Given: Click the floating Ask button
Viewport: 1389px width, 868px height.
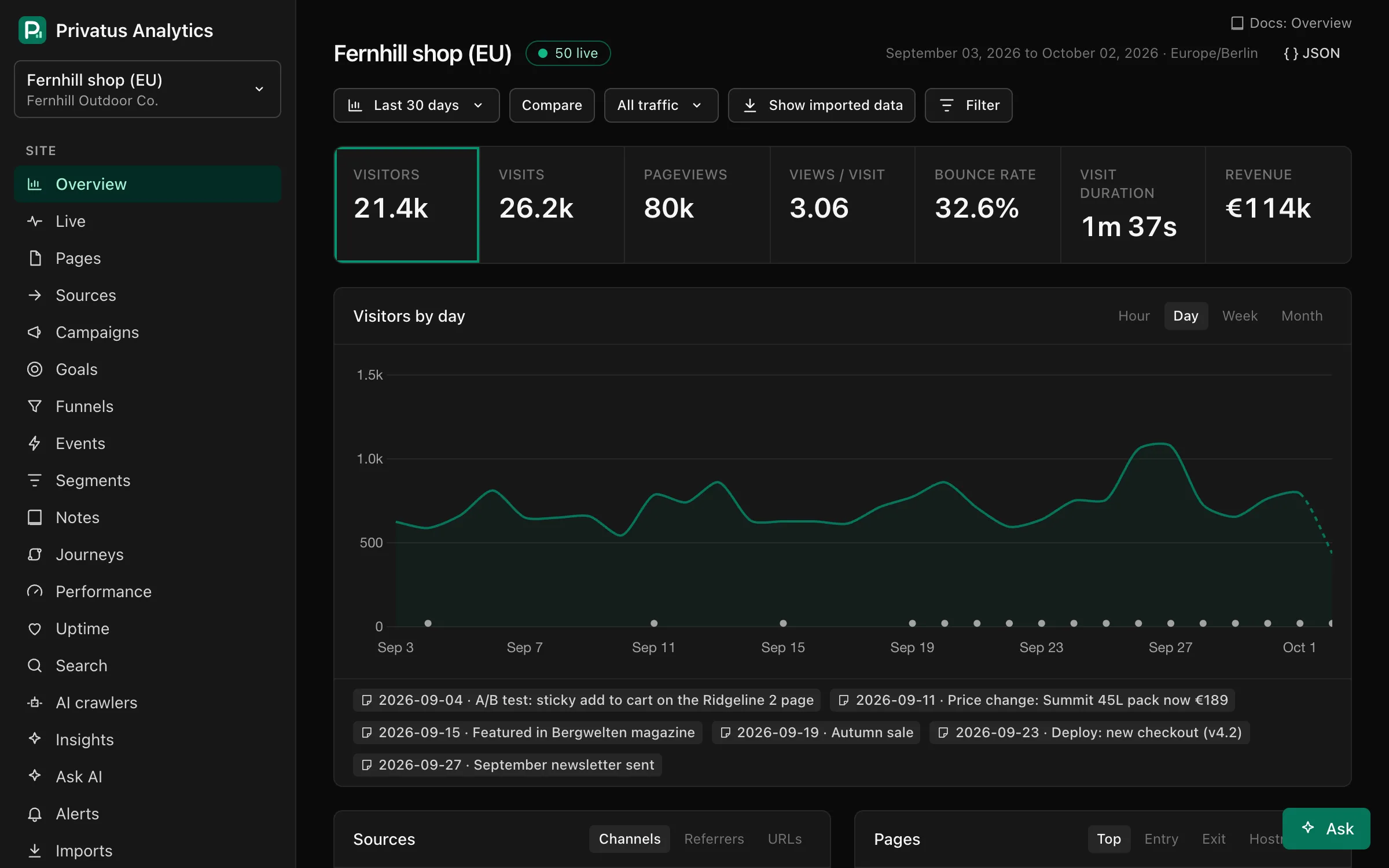Looking at the screenshot, I should [x=1326, y=829].
